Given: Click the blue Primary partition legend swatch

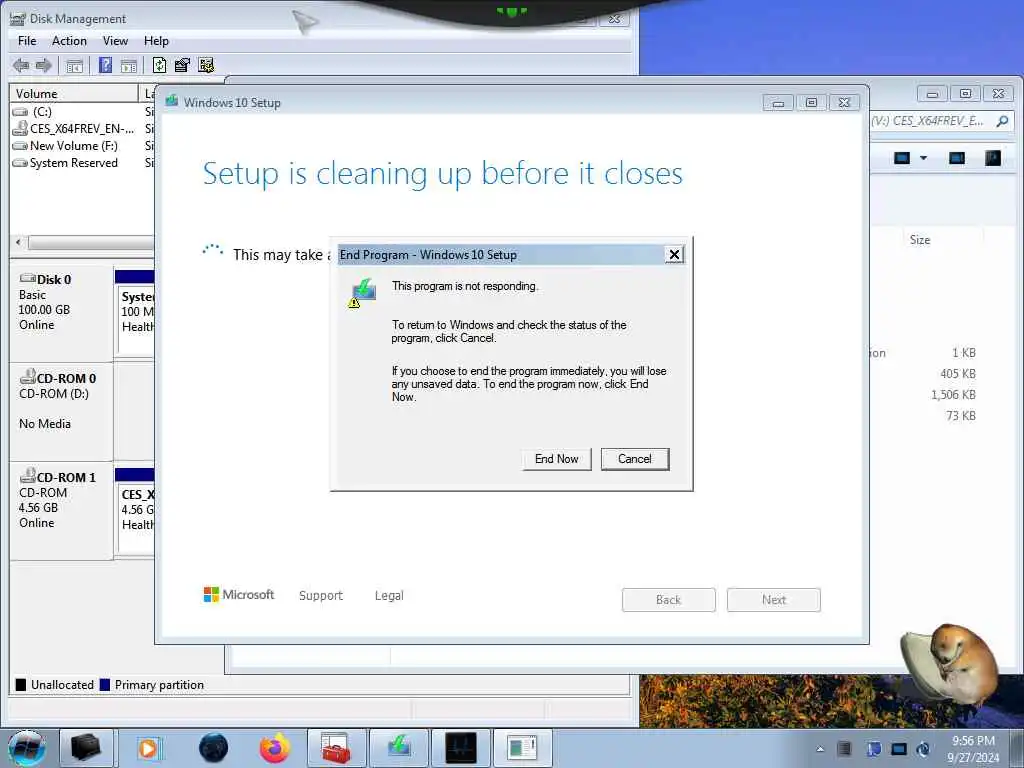Looking at the screenshot, I should 104,684.
